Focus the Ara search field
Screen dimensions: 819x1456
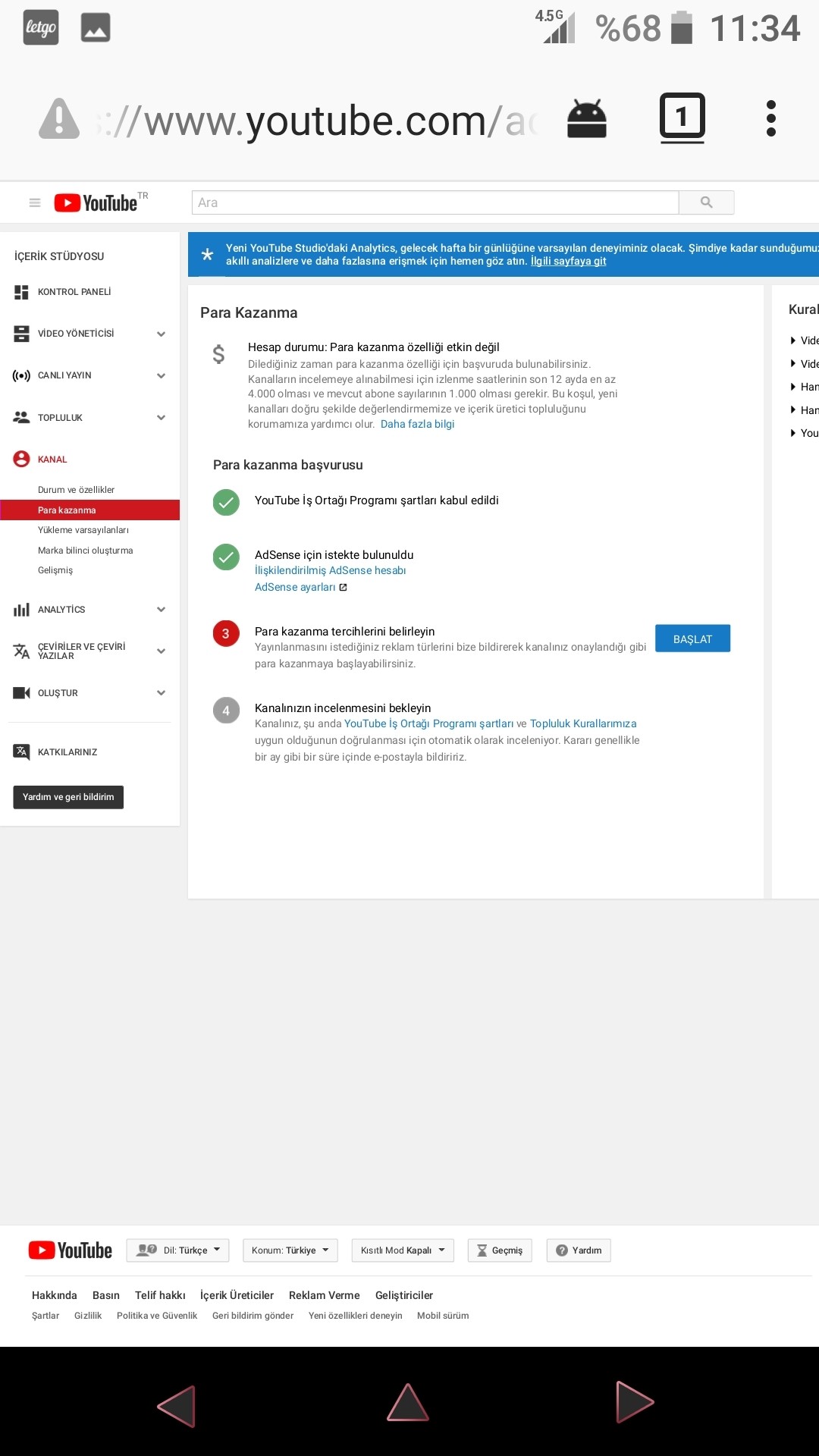435,202
